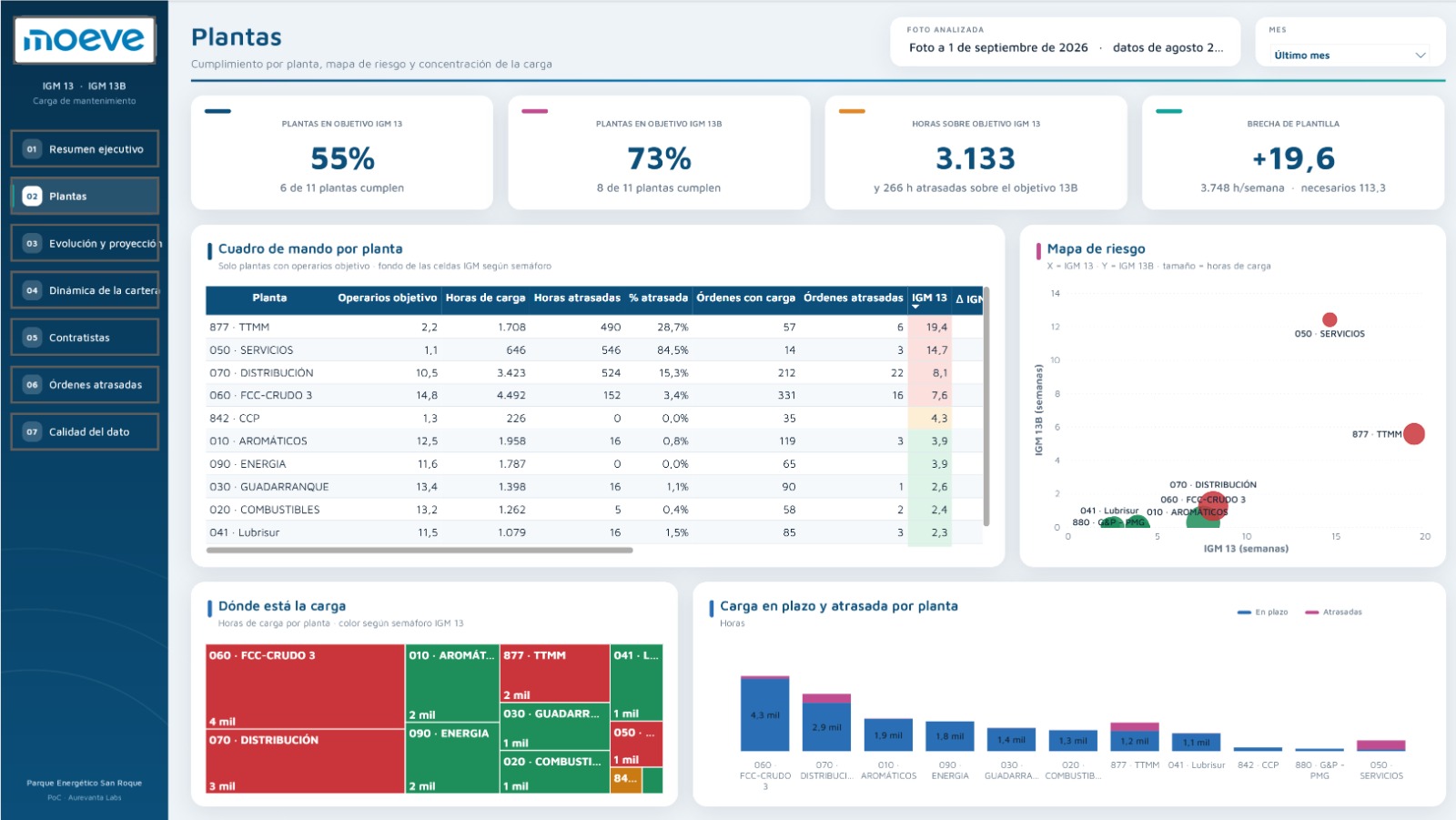The height and width of the screenshot is (820, 1456).
Task: Open Órdenes atrasadas page
Action: coord(85,384)
